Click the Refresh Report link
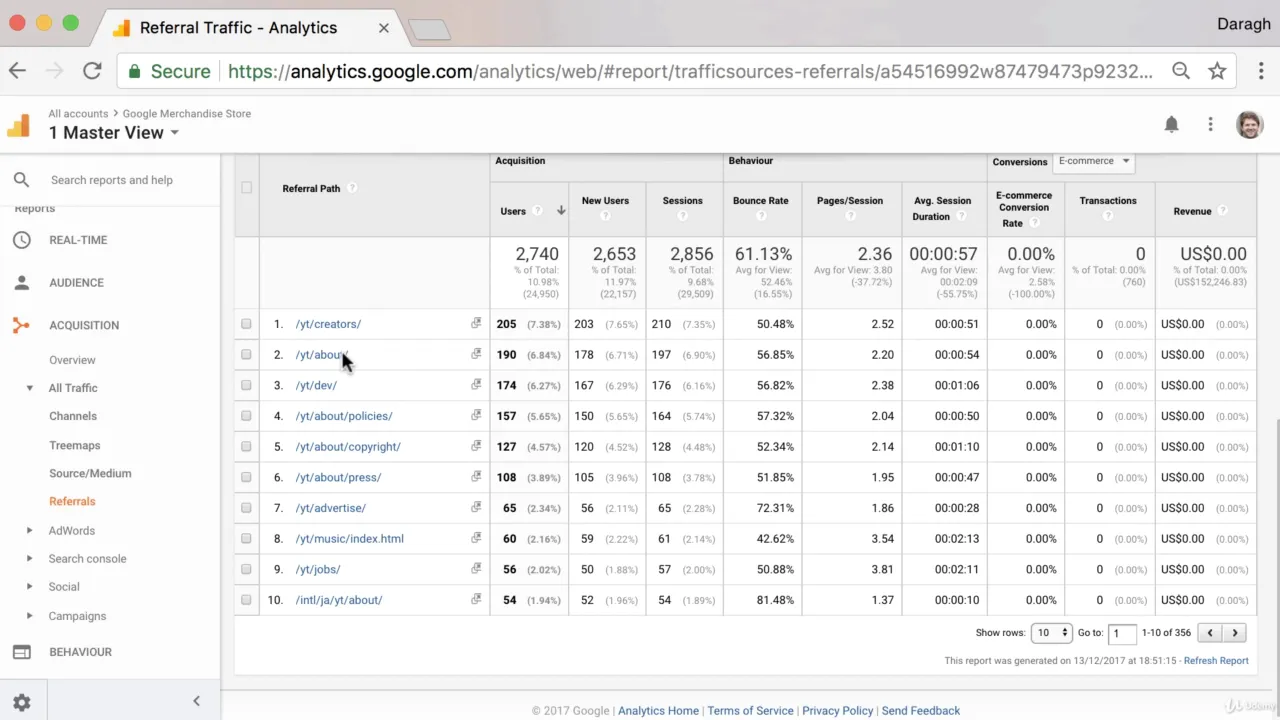The image size is (1280, 720). [1216, 661]
